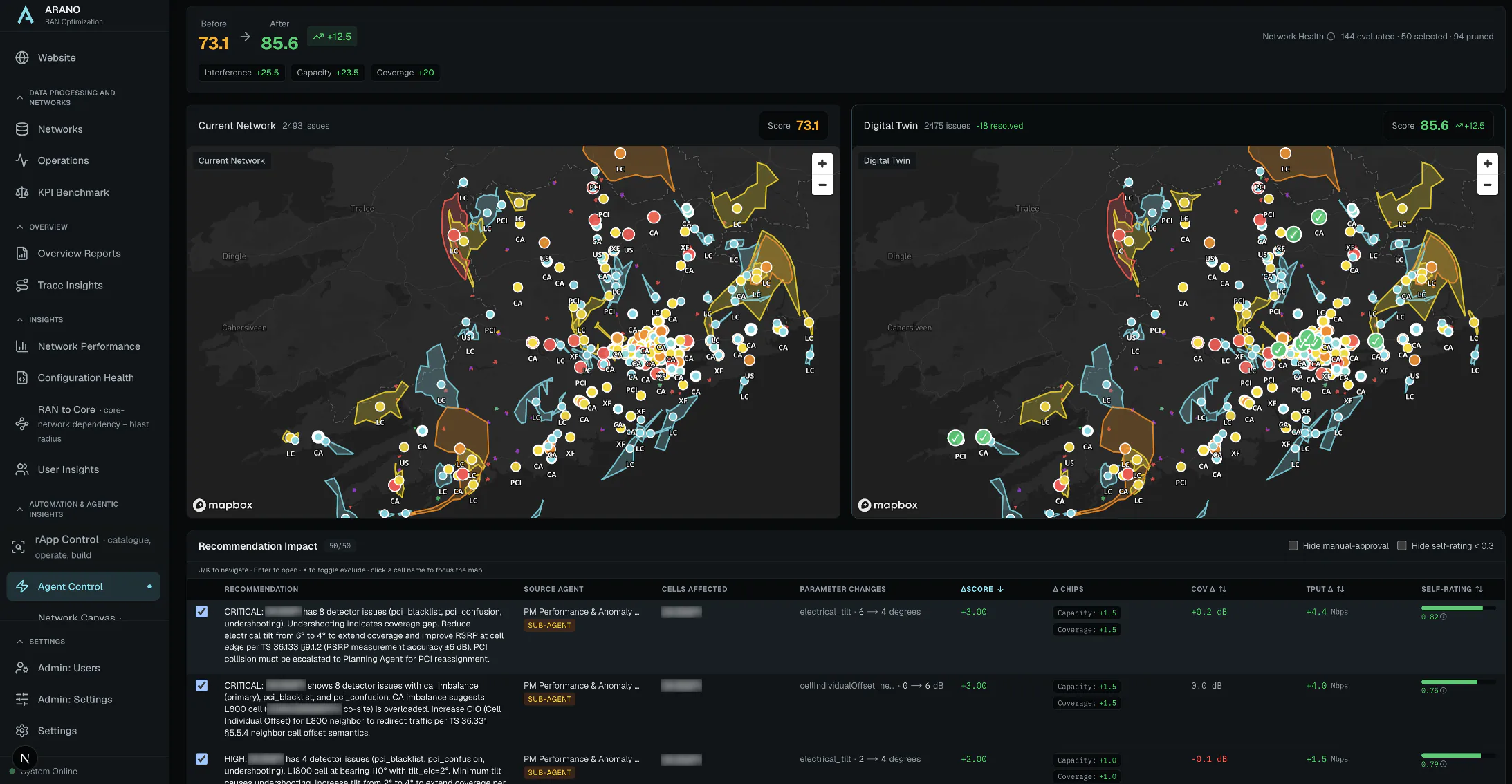This screenshot has width=1512, height=784.
Task: Zoom out on Digital Twin map
Action: [x=1487, y=185]
